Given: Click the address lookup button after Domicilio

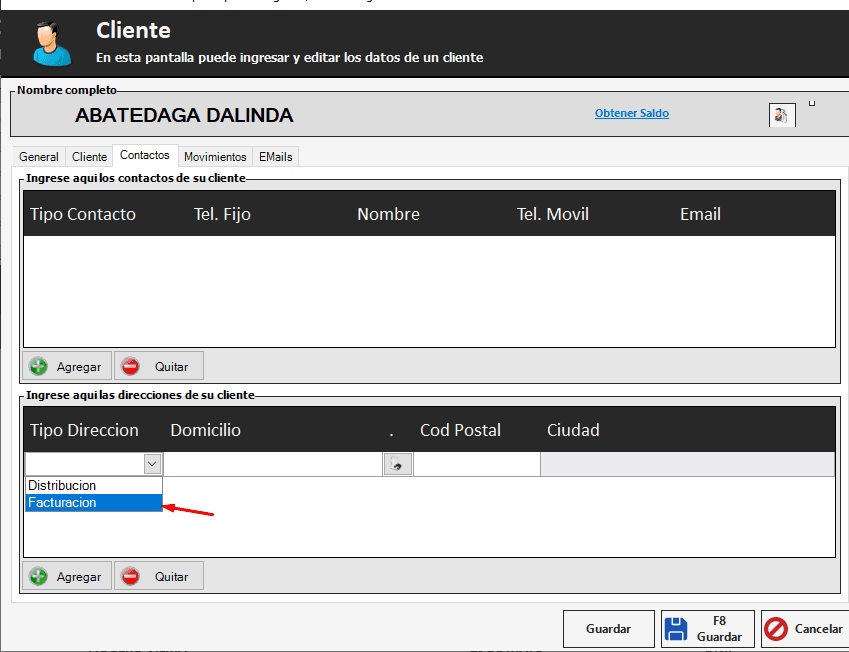Looking at the screenshot, I should (398, 464).
